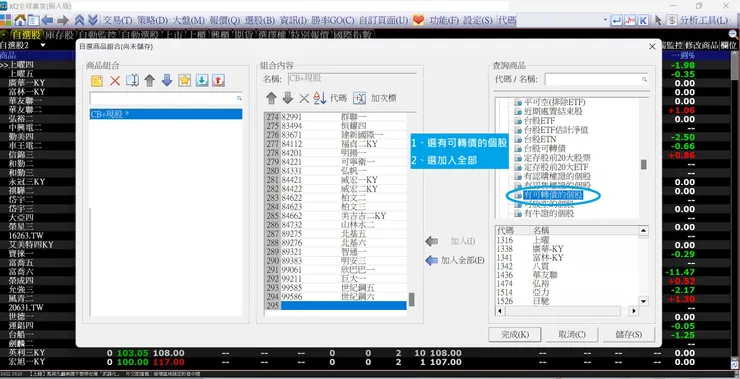Open the trend line chart icon
This screenshot has height=379, width=740.
point(630,20)
